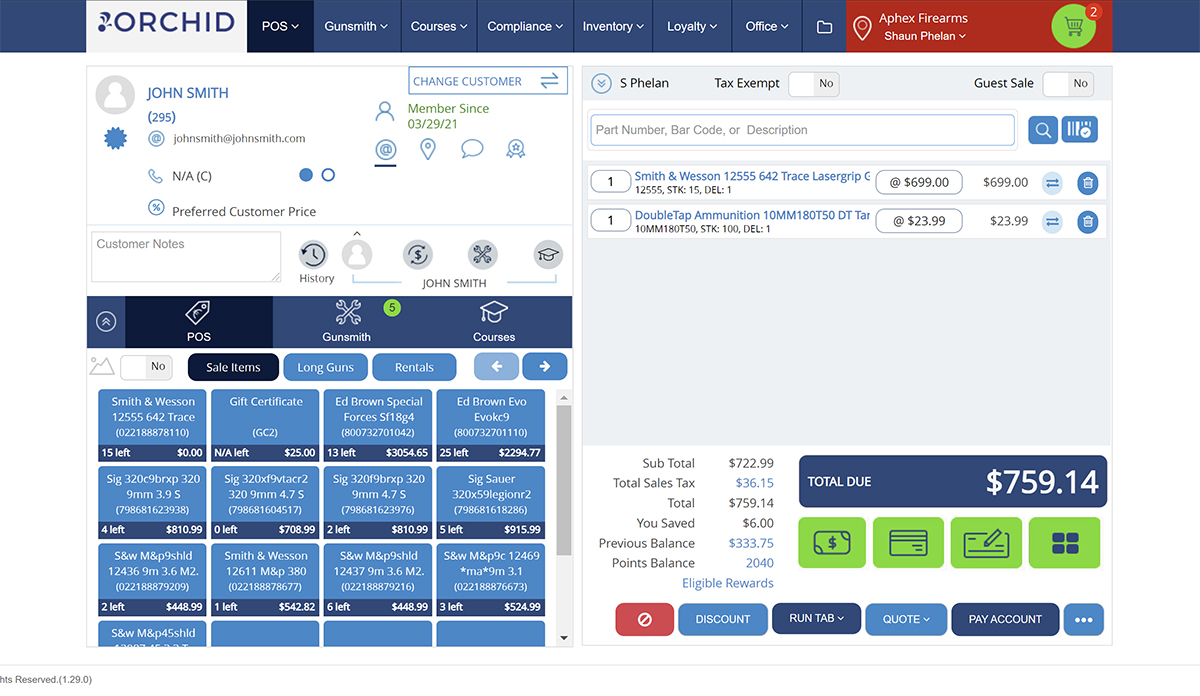Select the filled blue phone radio dot

(x=306, y=175)
